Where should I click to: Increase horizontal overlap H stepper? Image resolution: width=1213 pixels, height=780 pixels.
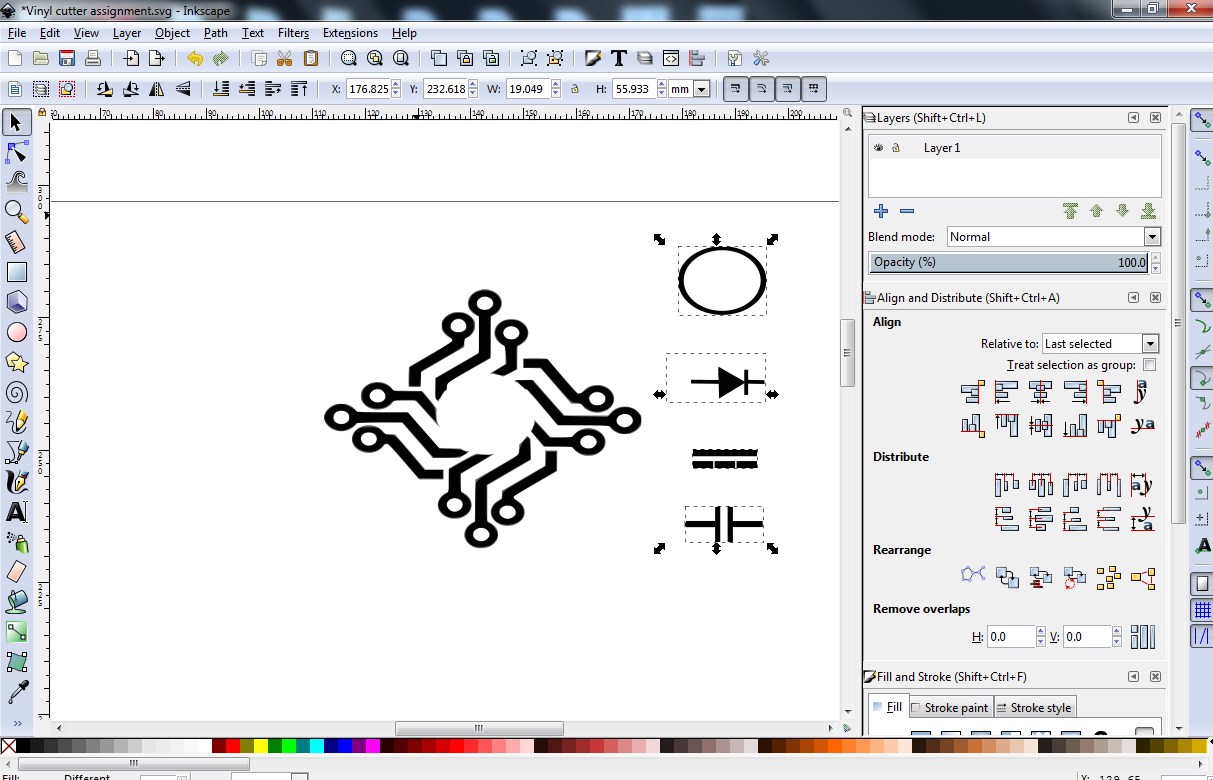[x=1041, y=632]
